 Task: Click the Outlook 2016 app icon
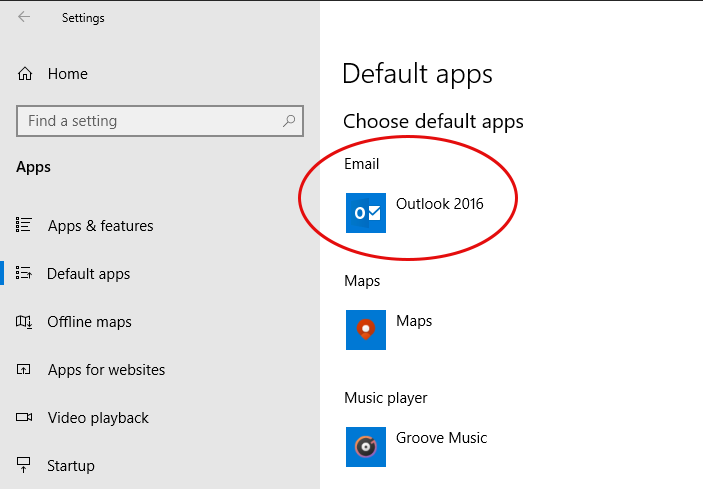(x=366, y=213)
